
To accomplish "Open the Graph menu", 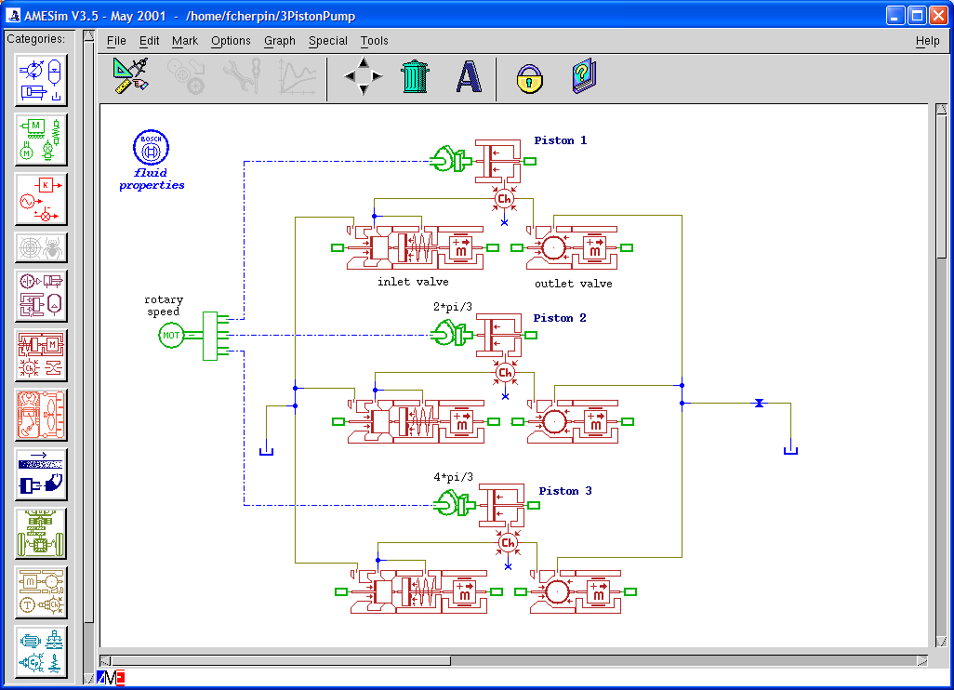I will pos(279,41).
